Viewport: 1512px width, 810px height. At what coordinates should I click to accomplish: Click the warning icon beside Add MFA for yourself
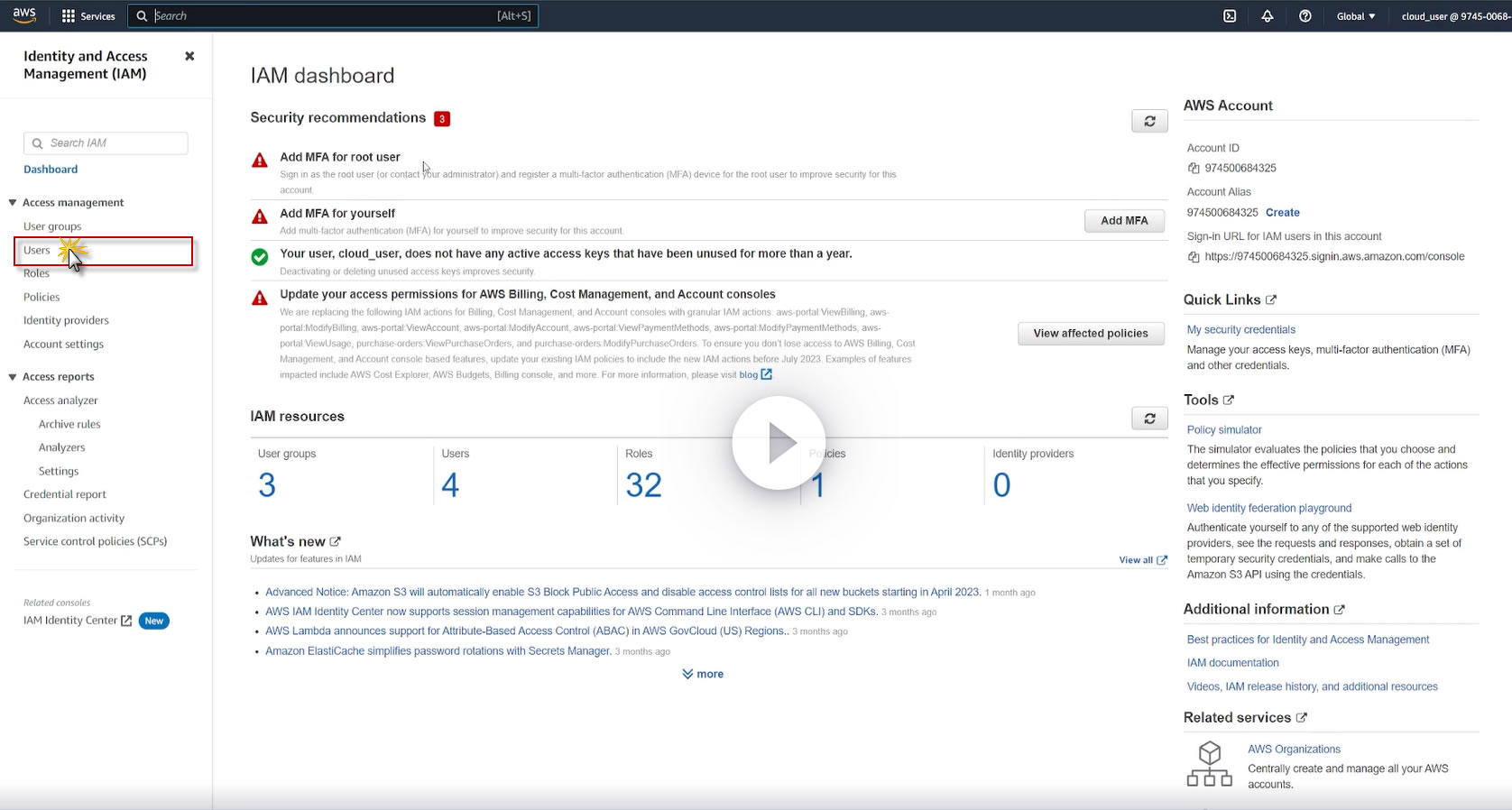[260, 216]
